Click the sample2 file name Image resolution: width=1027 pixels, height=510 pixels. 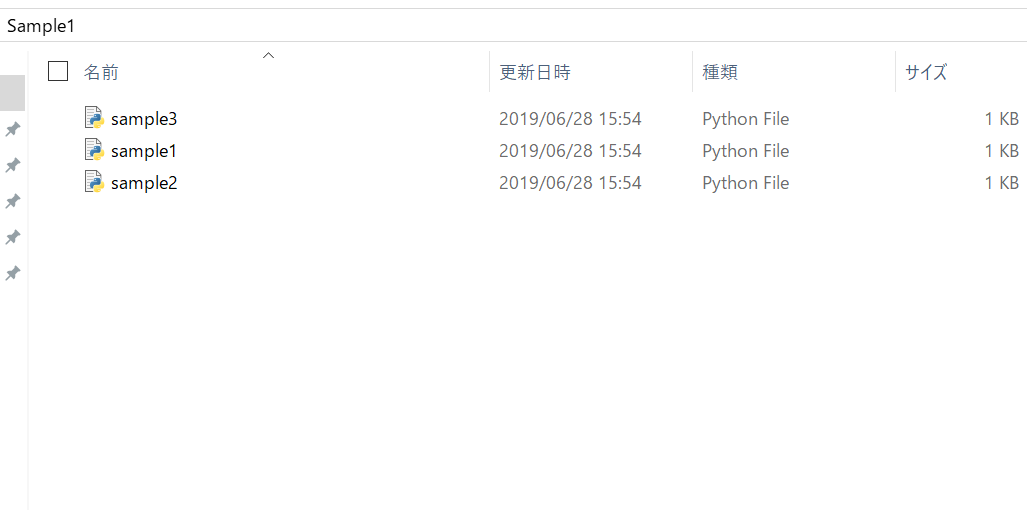(144, 182)
